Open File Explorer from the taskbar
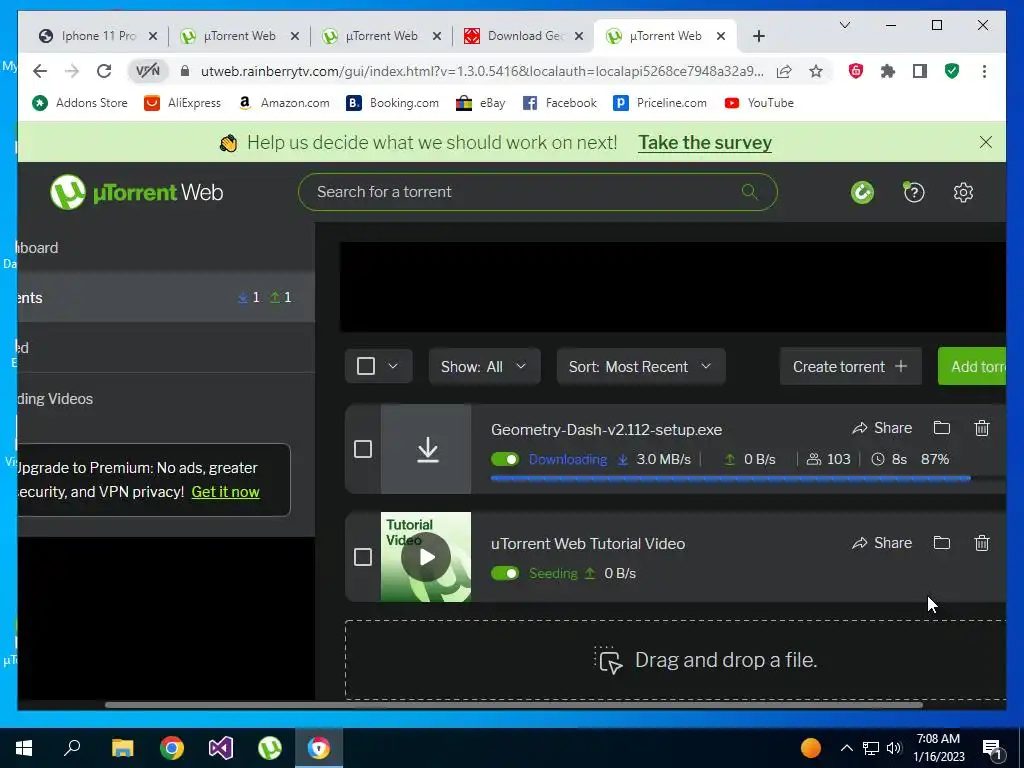The image size is (1024, 768). tap(122, 748)
